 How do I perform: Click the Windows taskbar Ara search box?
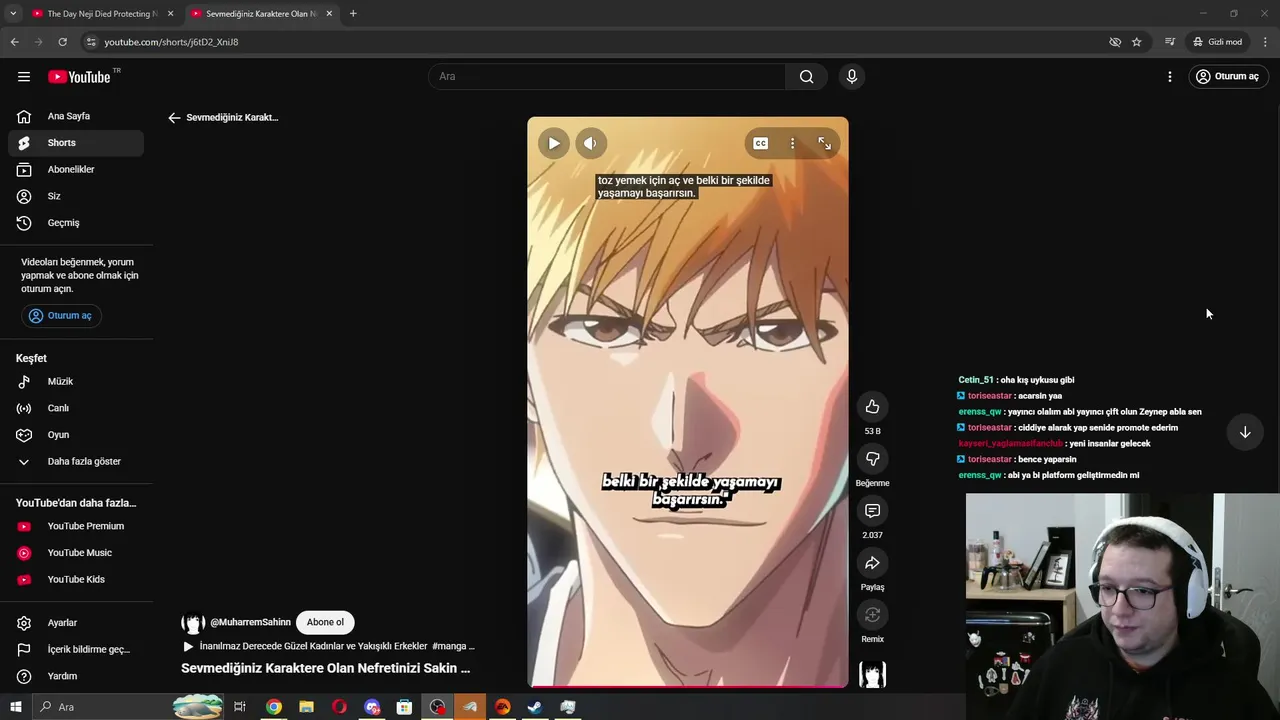pyautogui.click(x=130, y=707)
